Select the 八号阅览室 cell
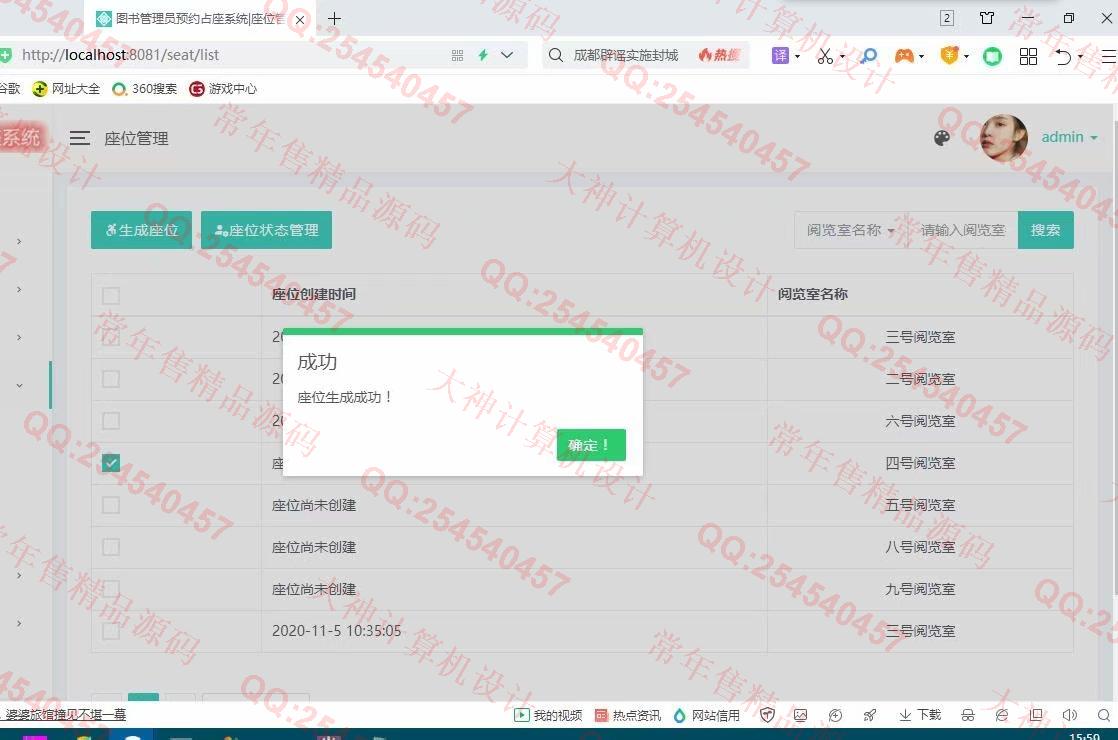This screenshot has height=740, width=1118. pyautogui.click(x=920, y=548)
